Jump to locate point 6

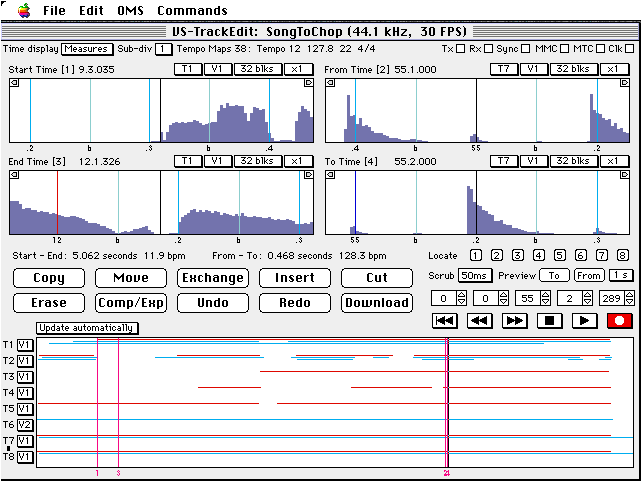[580, 255]
